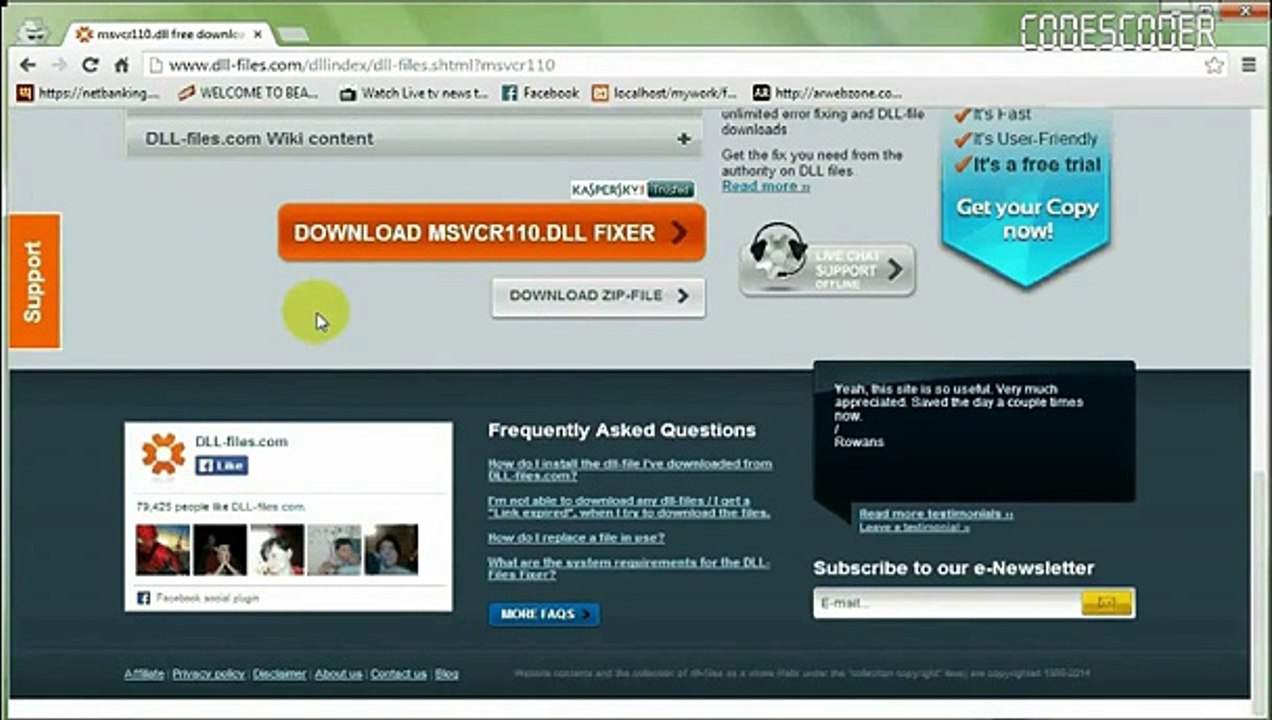Image resolution: width=1272 pixels, height=720 pixels.
Task: Click the headset live chat icon
Action: (777, 252)
